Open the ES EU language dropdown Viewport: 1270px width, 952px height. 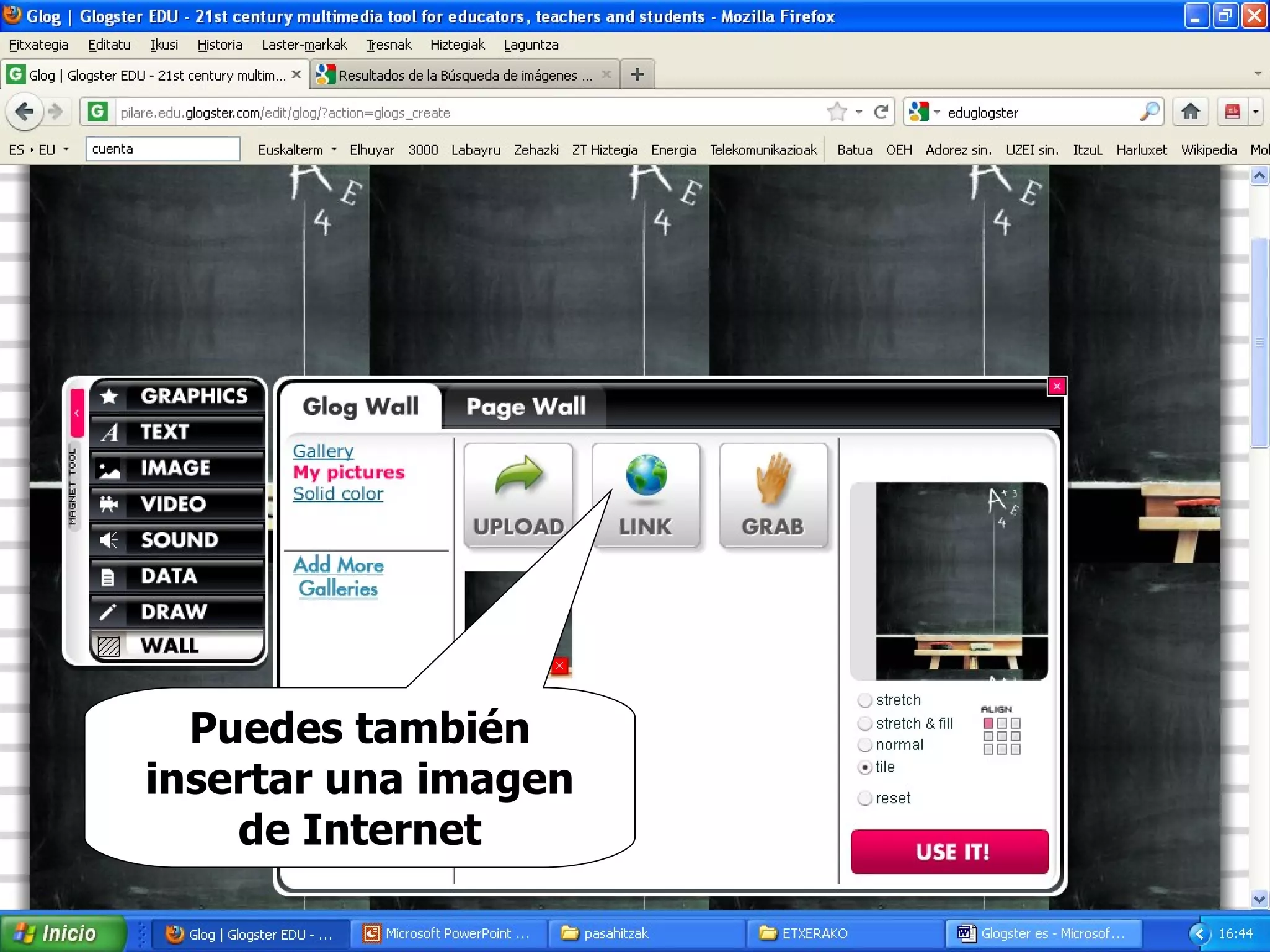66,149
